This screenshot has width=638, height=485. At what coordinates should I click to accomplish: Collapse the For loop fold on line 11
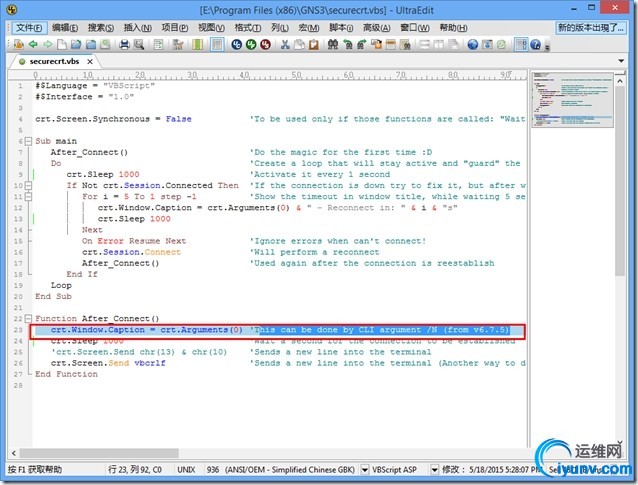point(28,197)
